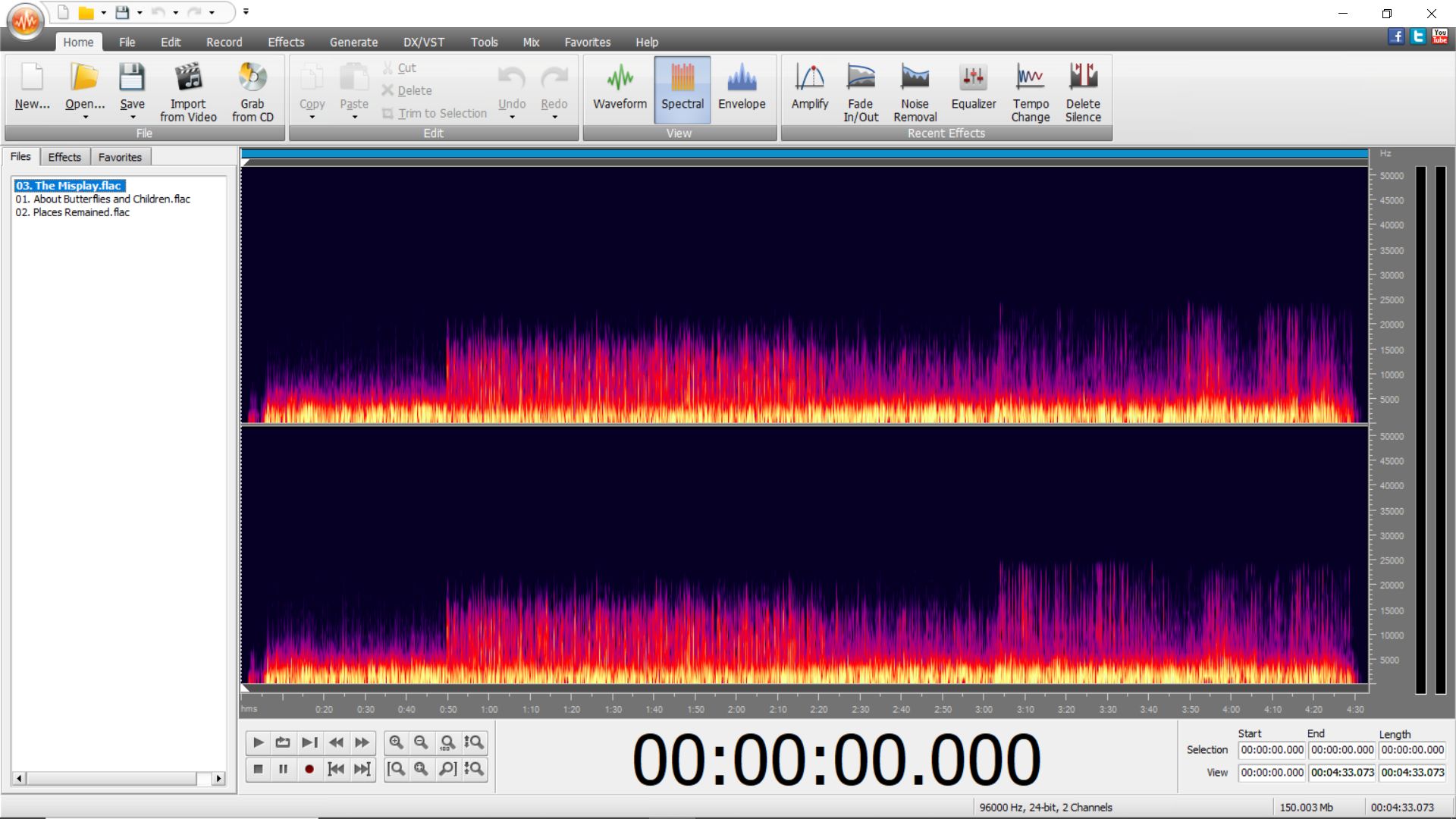
Task: Click the Cut button
Action: (x=400, y=68)
